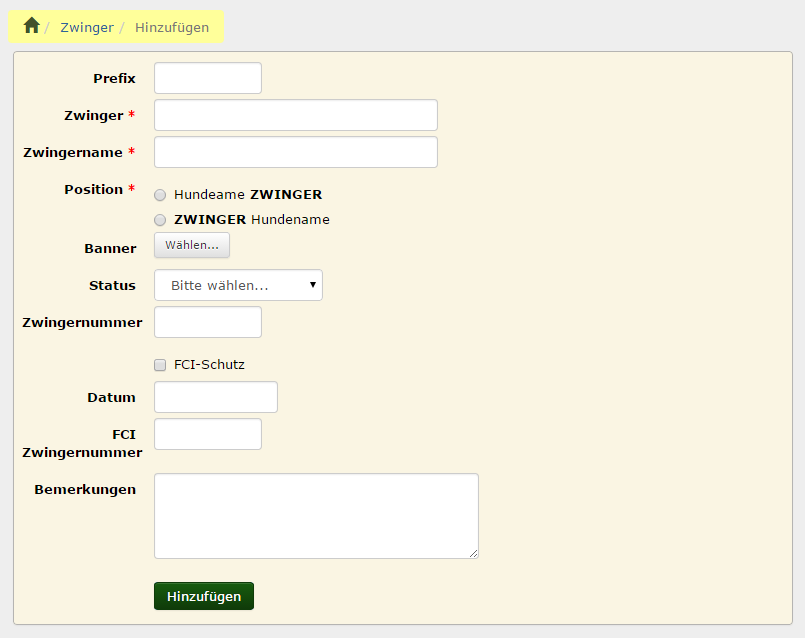Click into the Zwinger input field
805x638 pixels.
tap(296, 115)
